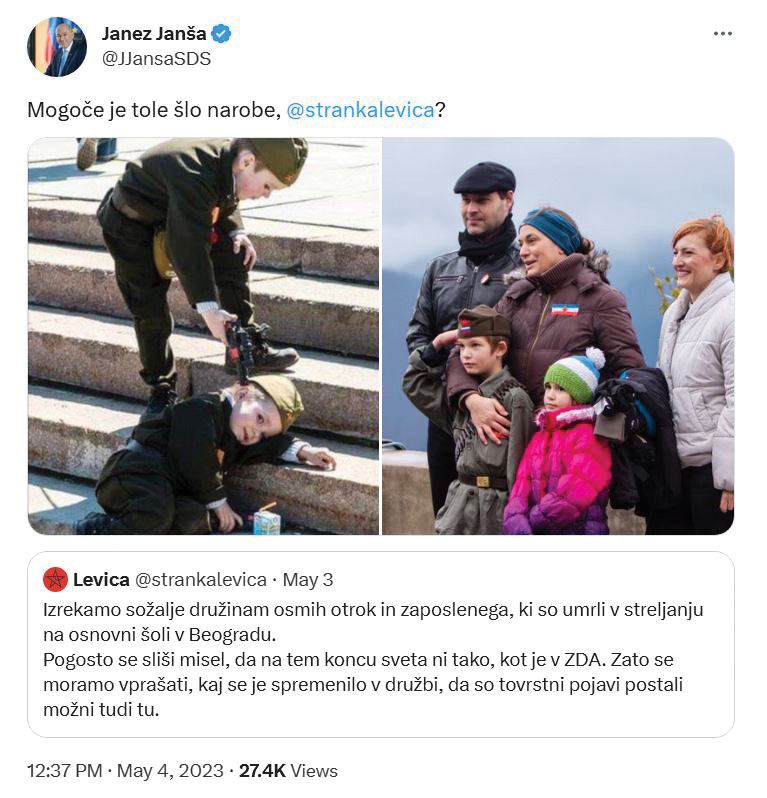Click the Levica name in quoted tweet
Screen dimensions: 767x798
coord(101,580)
